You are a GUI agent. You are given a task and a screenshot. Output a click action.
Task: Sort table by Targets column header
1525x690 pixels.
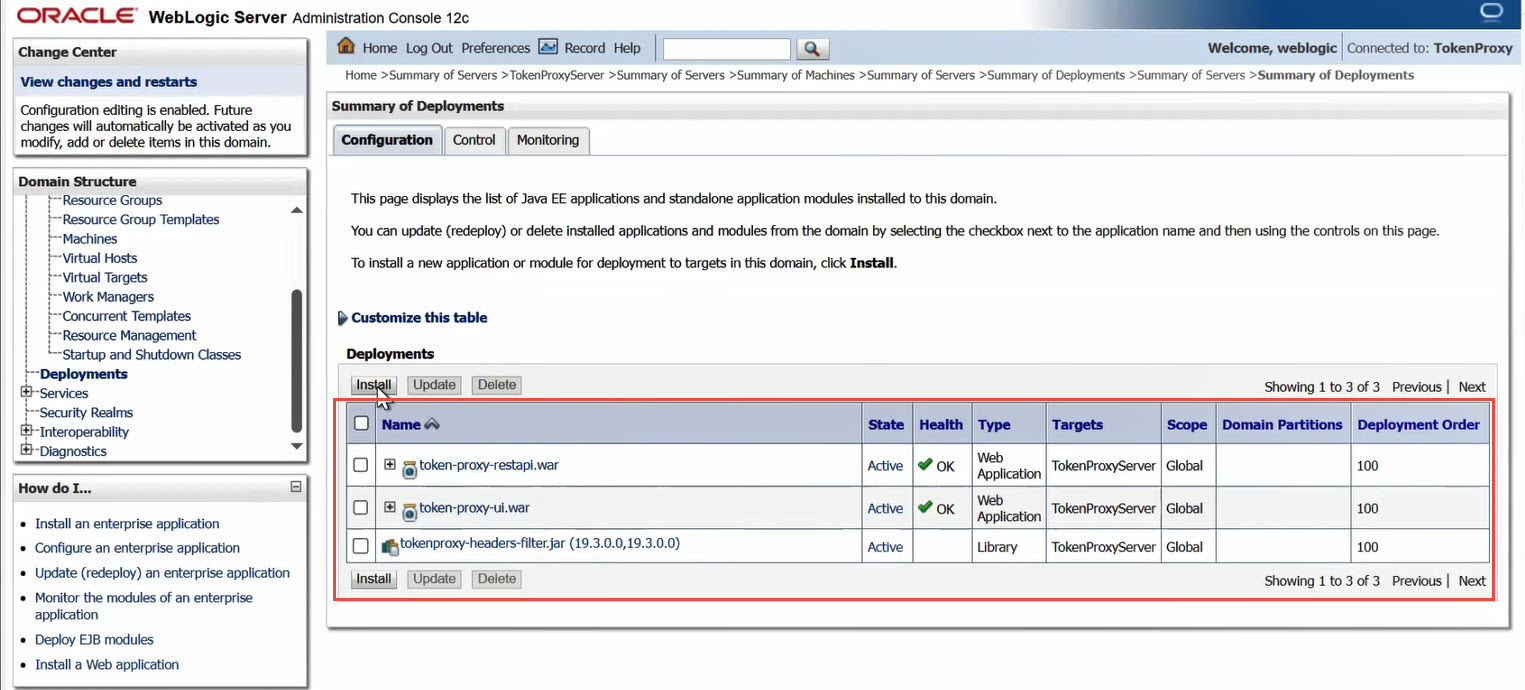(1077, 425)
